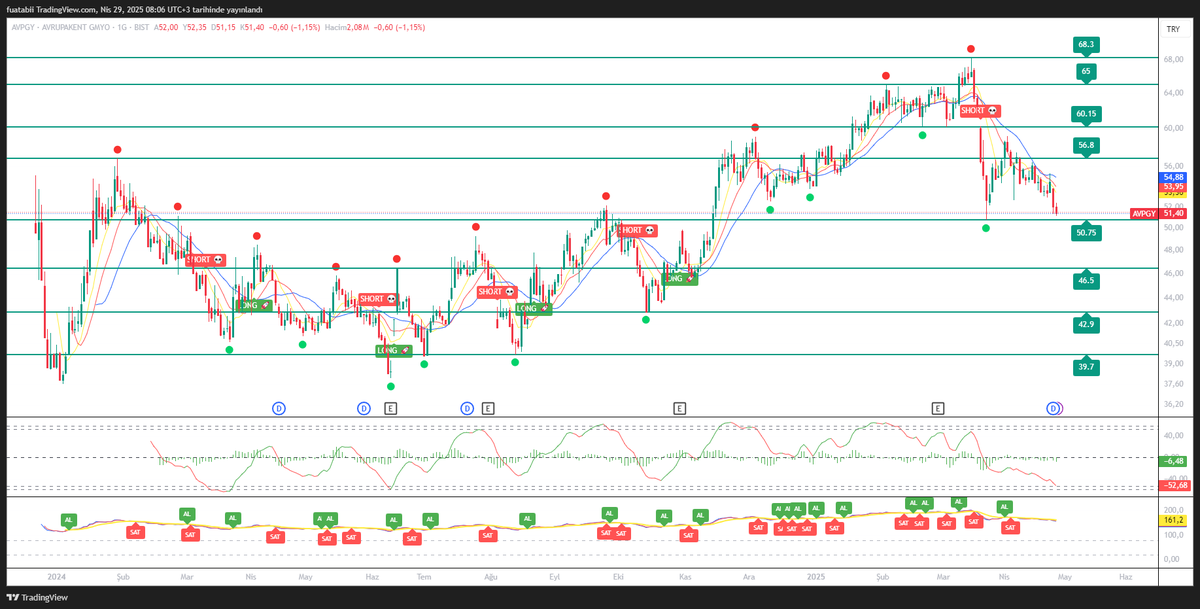
Task: Click the first green AL signal at left
Action: (x=68, y=520)
